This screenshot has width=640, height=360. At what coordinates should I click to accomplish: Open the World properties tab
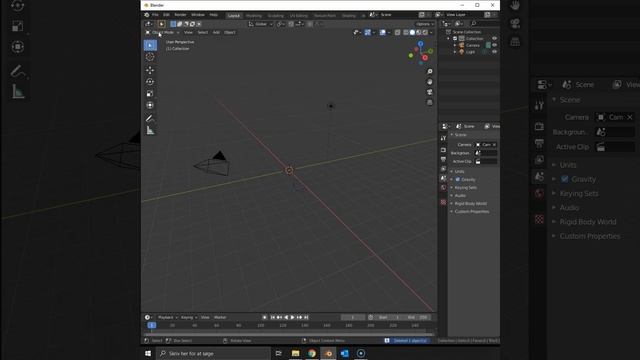click(x=443, y=188)
